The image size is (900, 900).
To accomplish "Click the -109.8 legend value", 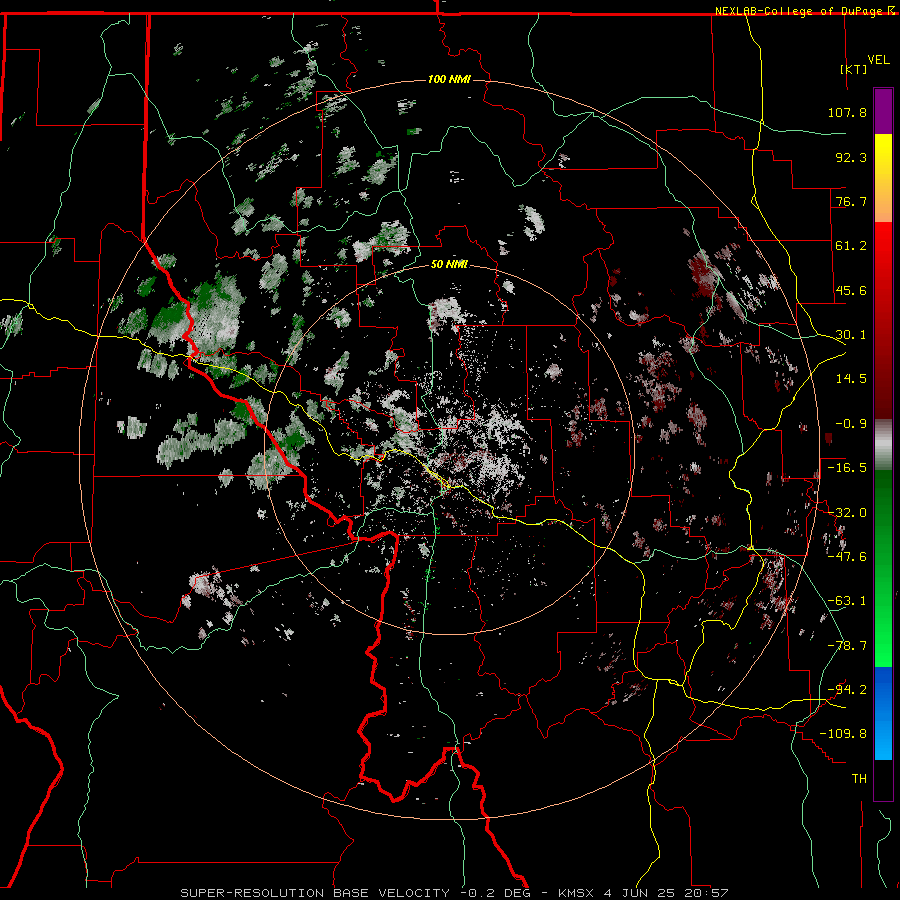I will click(844, 734).
